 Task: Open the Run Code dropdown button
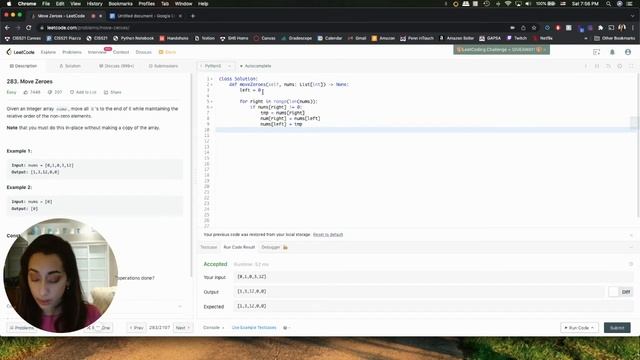point(579,328)
